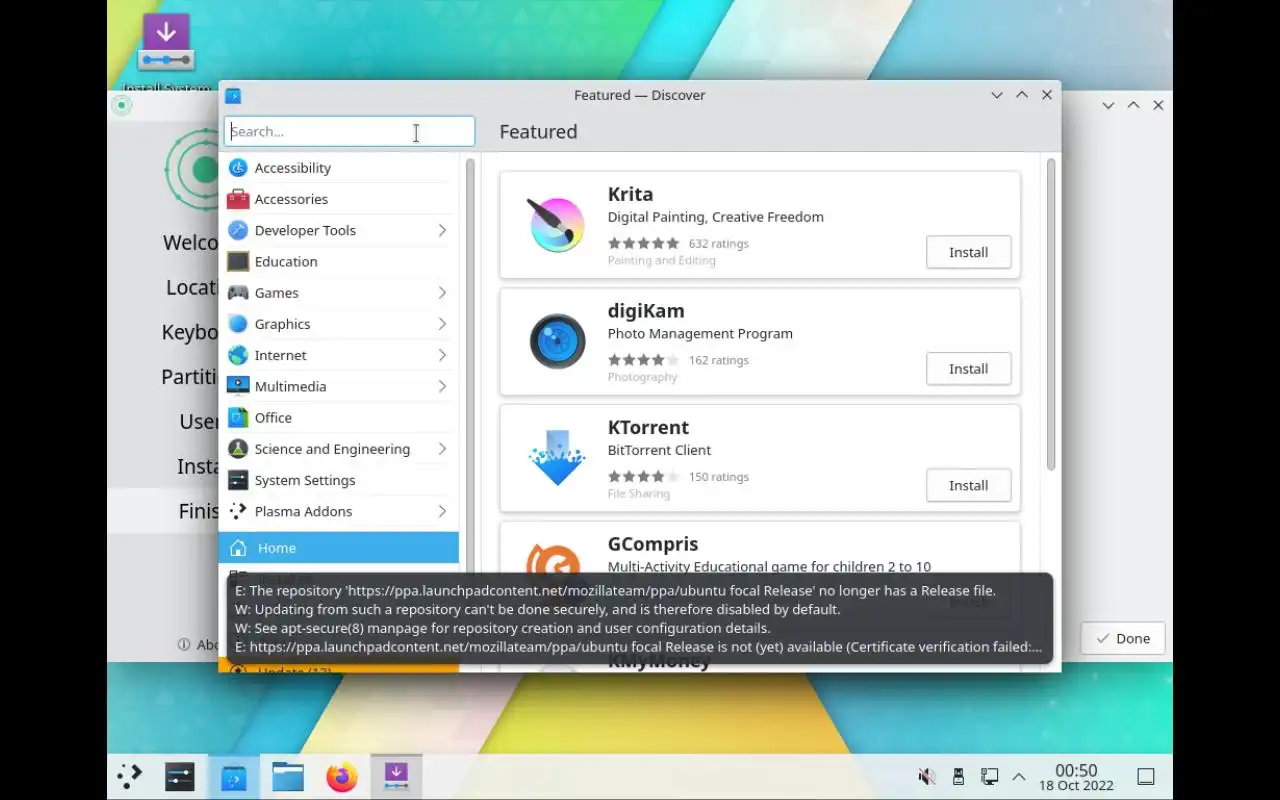Select the Home page entry
The width and height of the screenshot is (1280, 800).
click(x=339, y=548)
